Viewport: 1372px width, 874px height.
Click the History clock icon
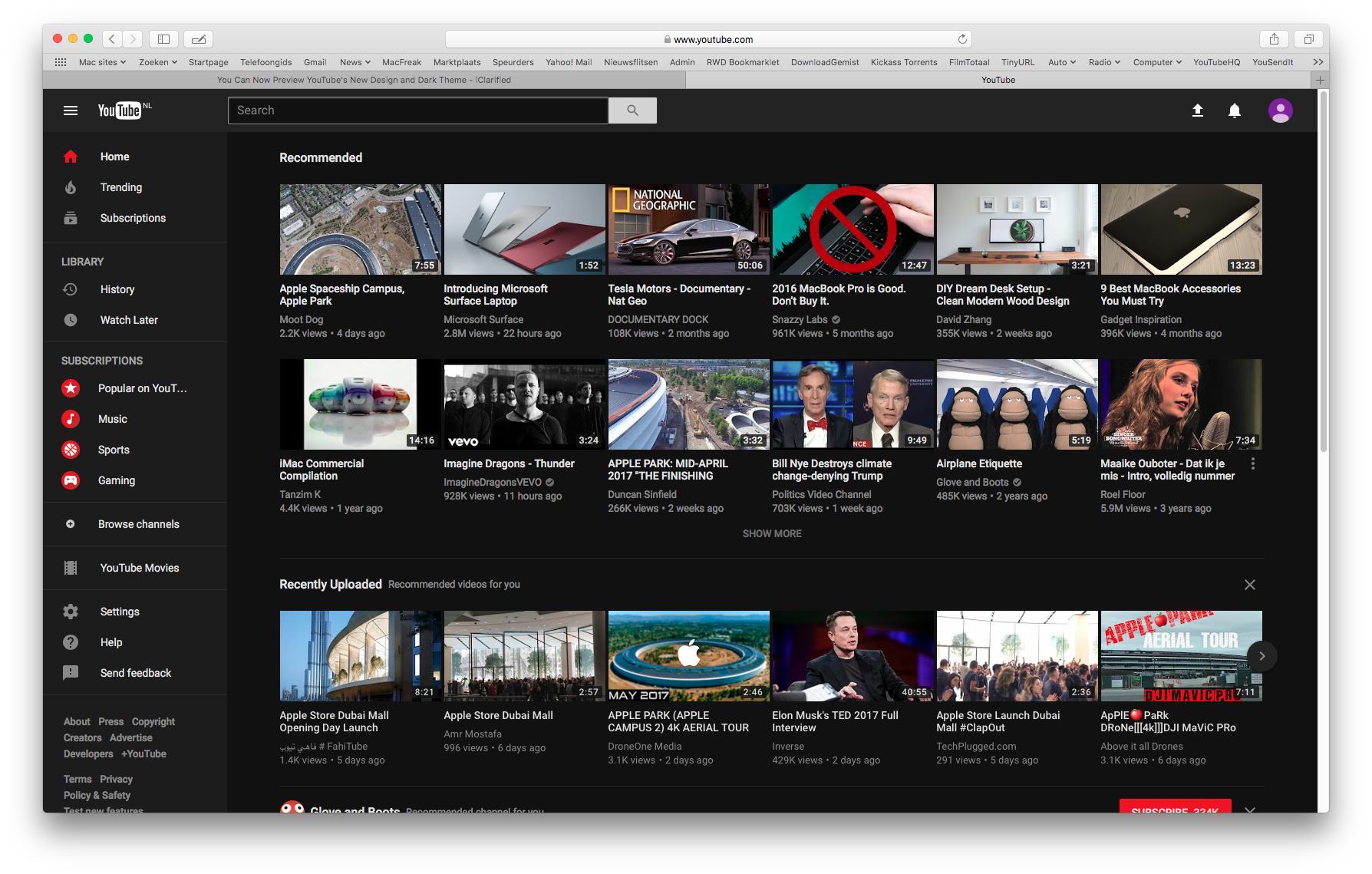click(71, 289)
